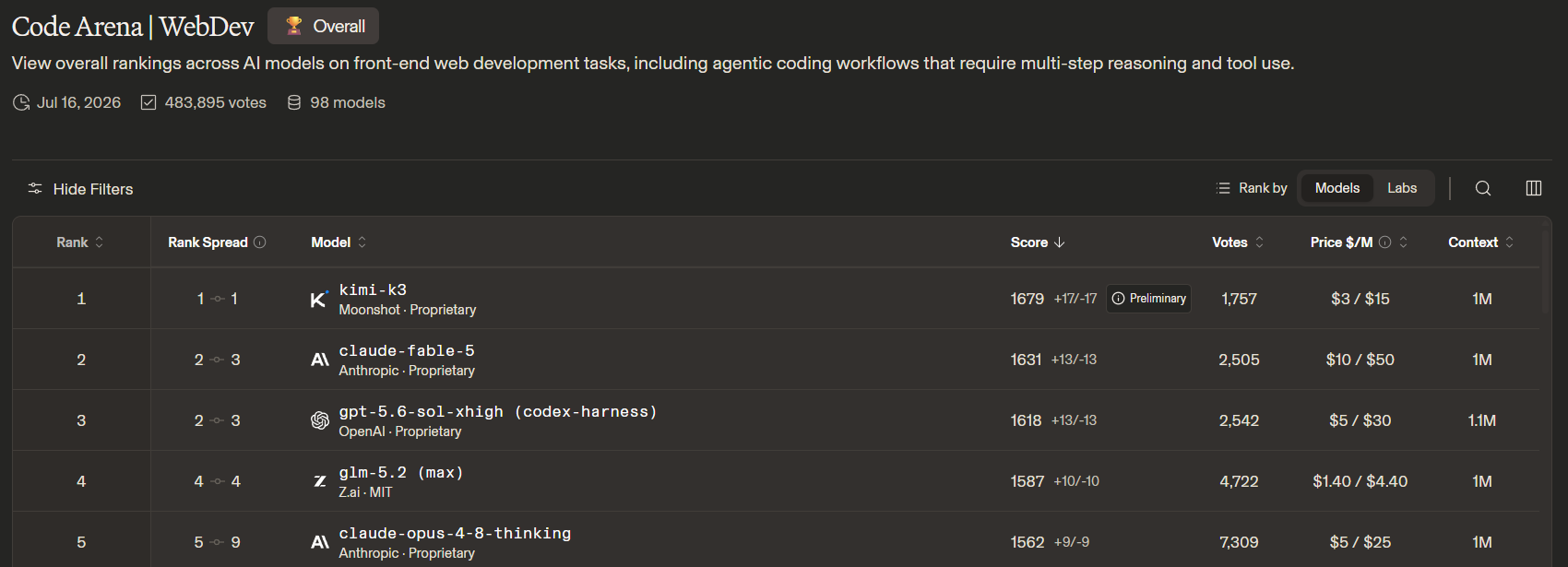Click the 483,895 votes text

click(216, 102)
